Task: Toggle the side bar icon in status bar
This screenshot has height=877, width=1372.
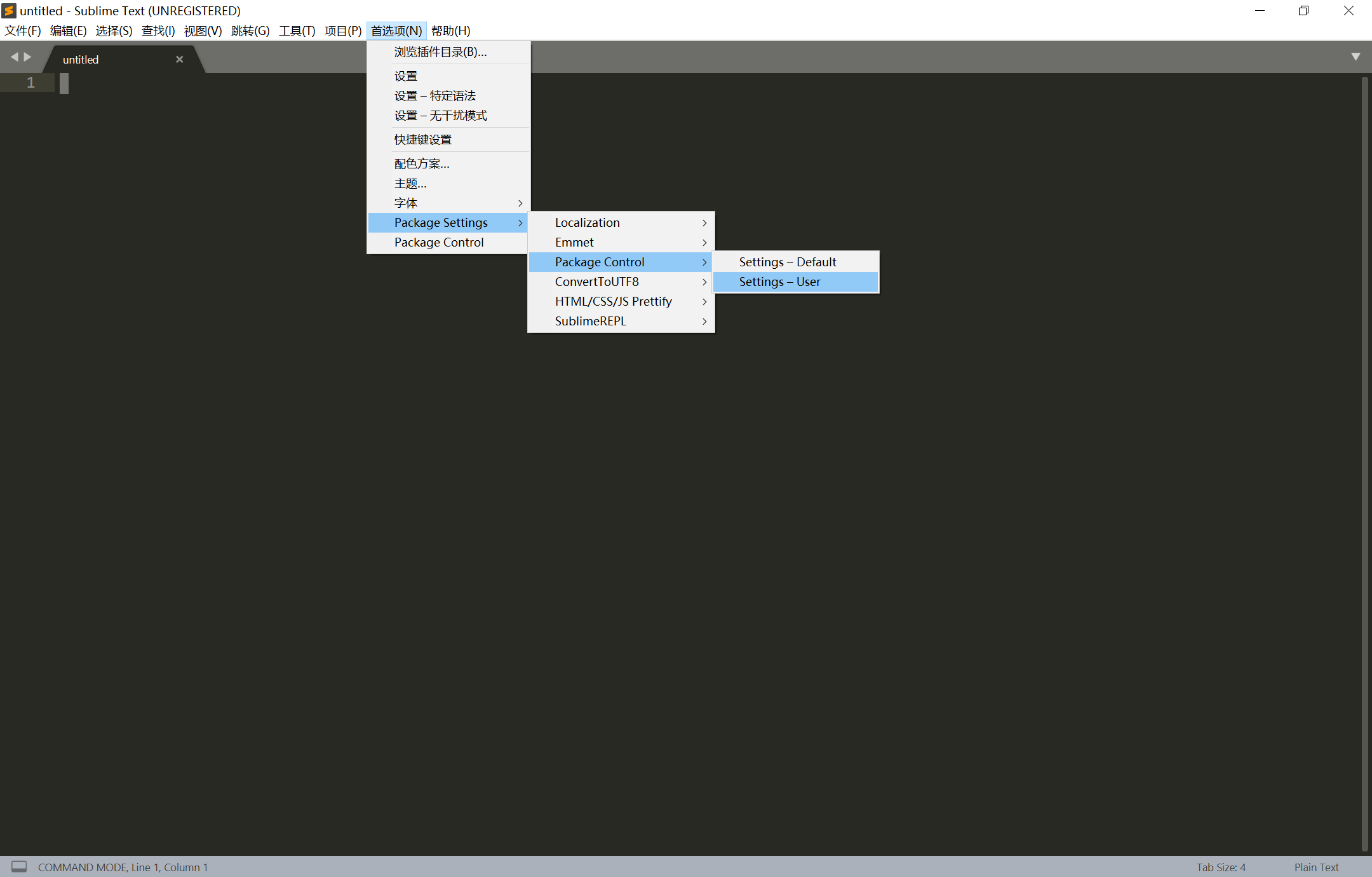Action: point(19,866)
